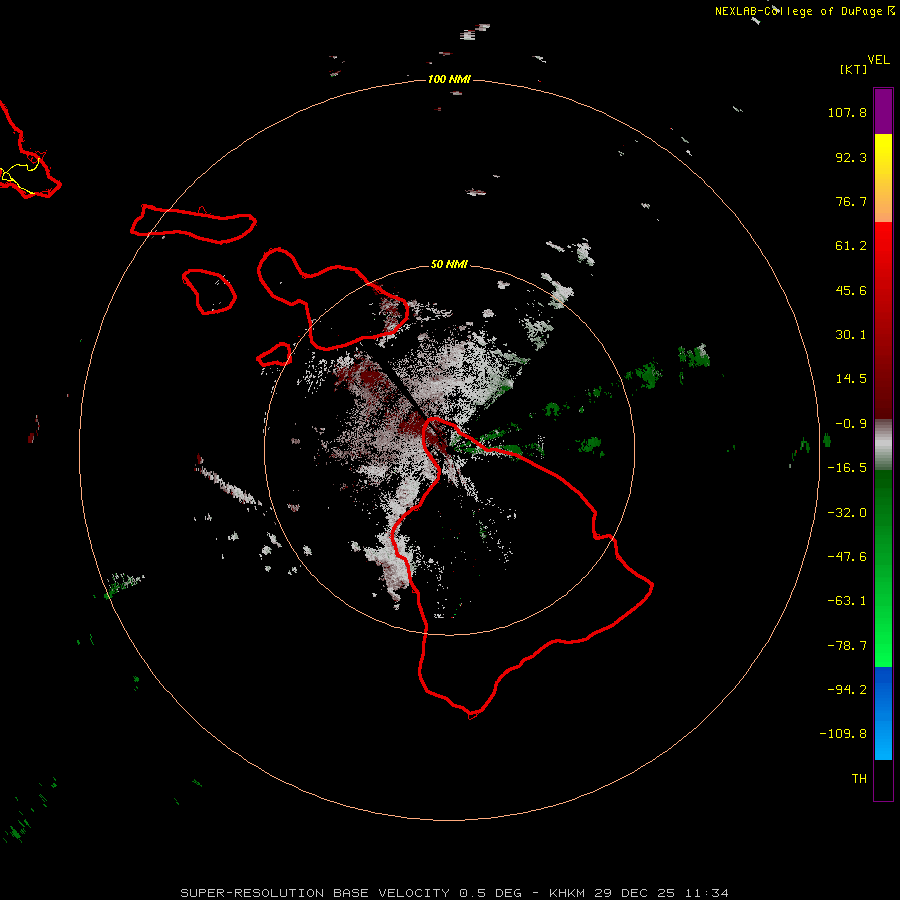Image resolution: width=900 pixels, height=900 pixels.
Task: Select the 14.5 legend value
Action: [851, 379]
